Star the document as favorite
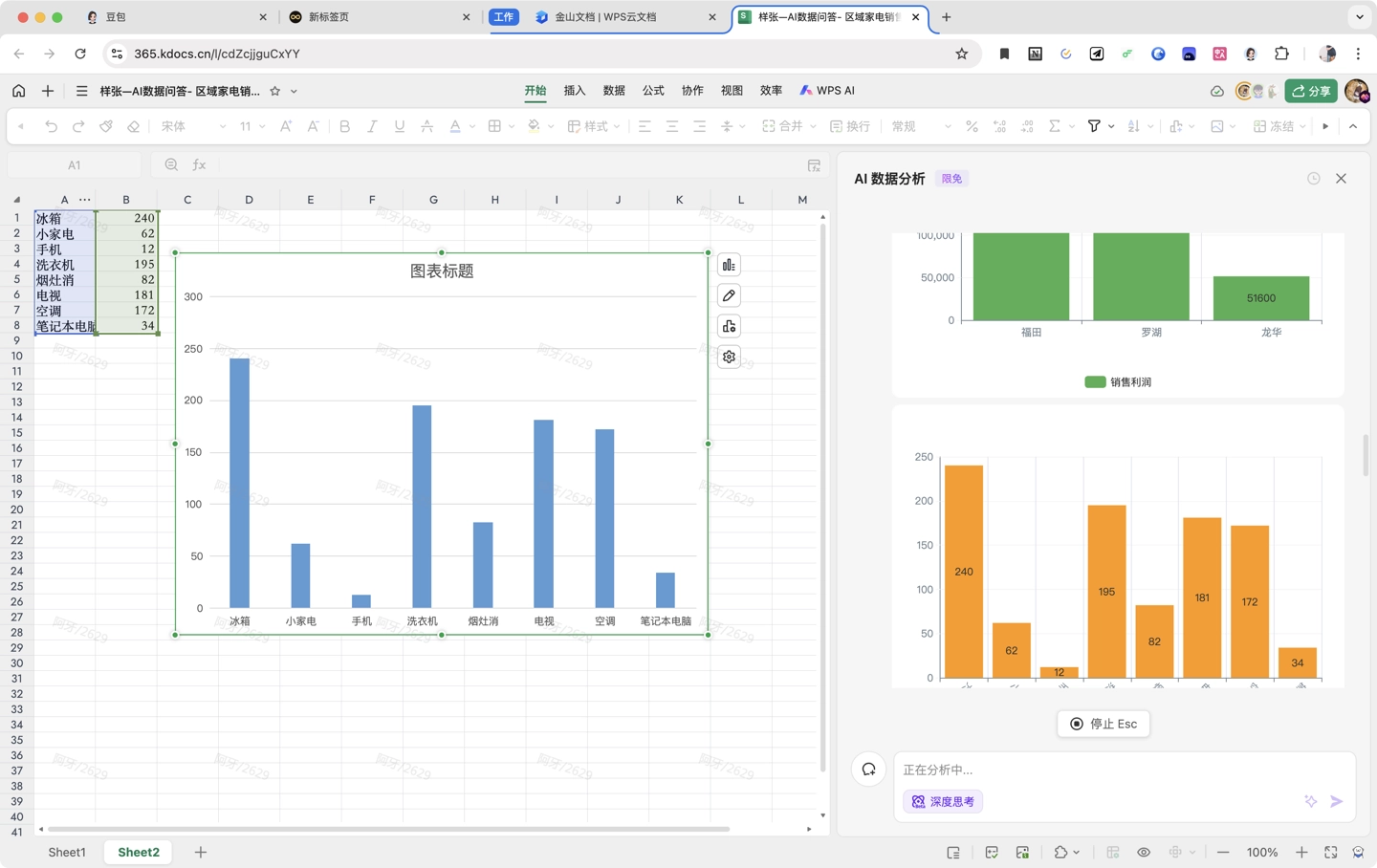This screenshot has height=868, width=1377. coord(275,91)
